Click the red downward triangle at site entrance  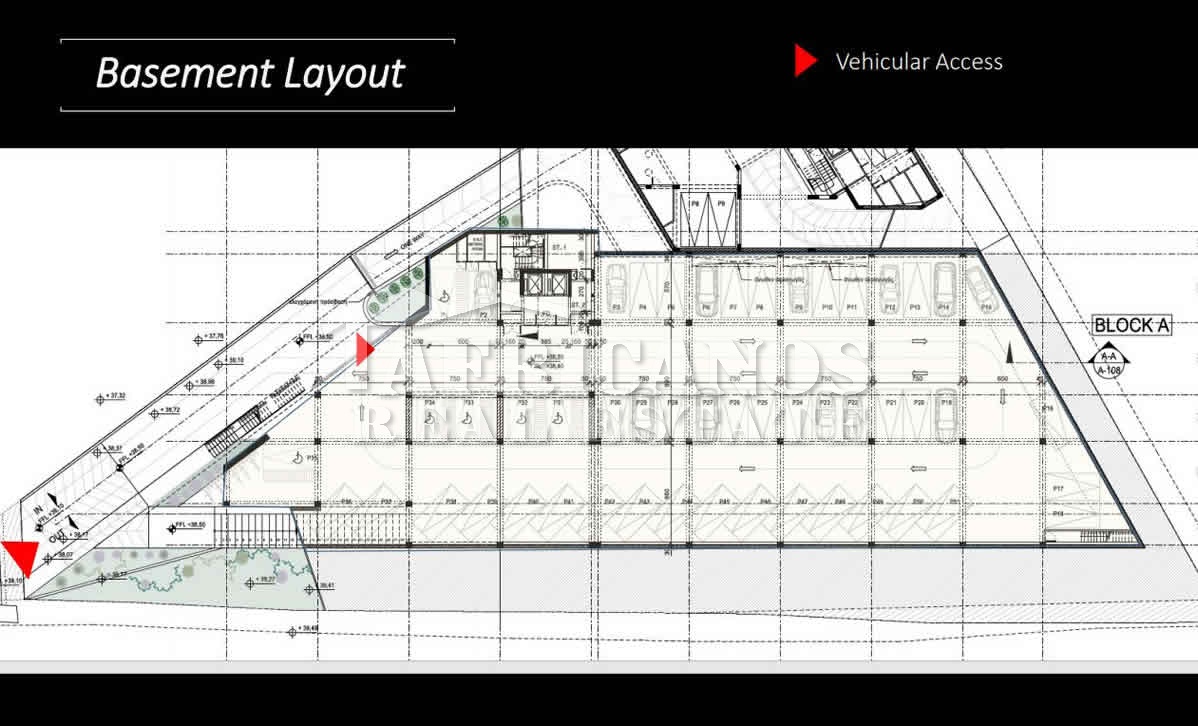pos(19,557)
